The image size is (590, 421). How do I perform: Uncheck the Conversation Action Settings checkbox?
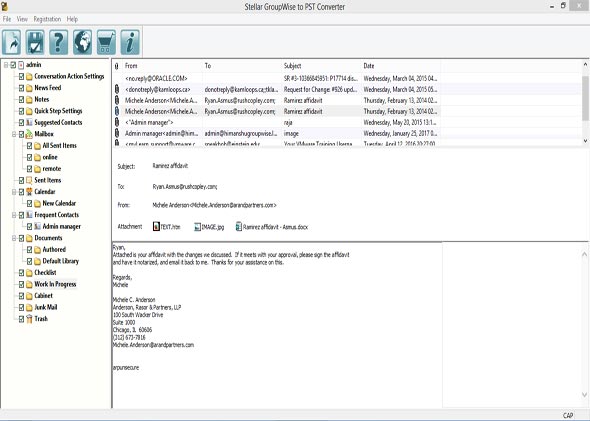(x=21, y=76)
